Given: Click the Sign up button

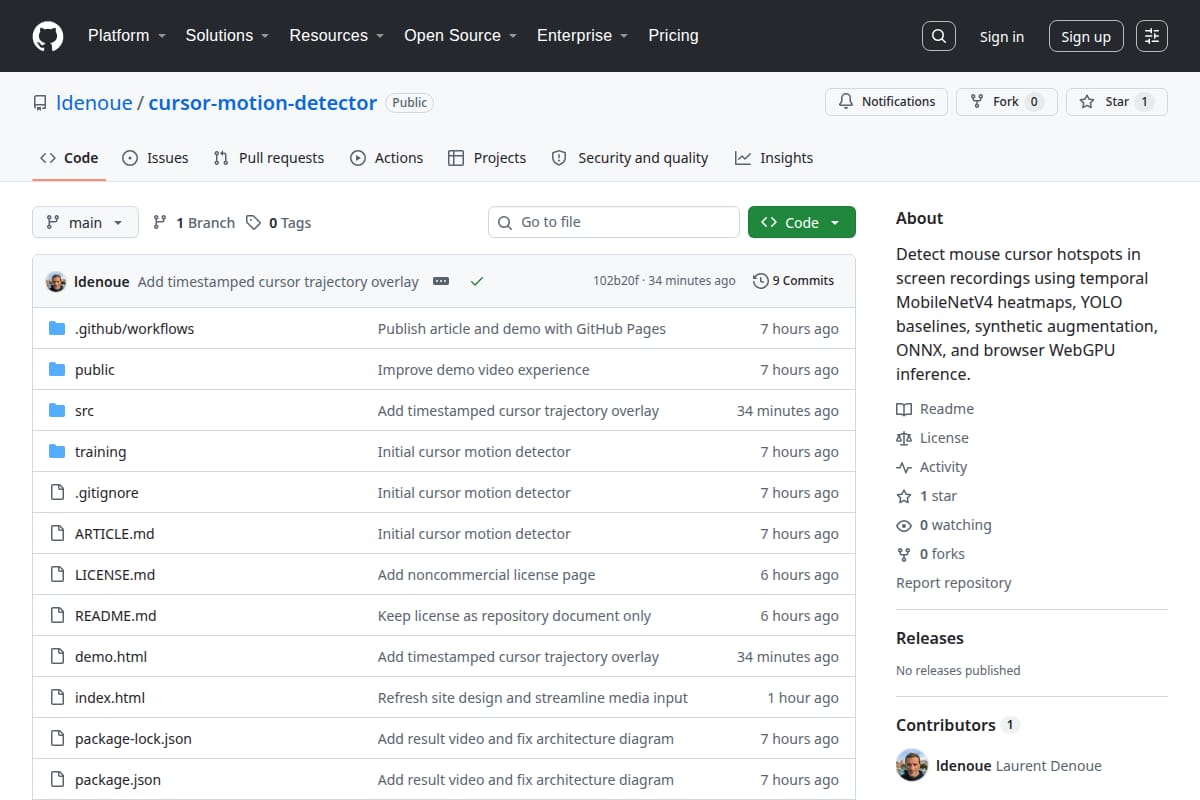Looking at the screenshot, I should (1086, 37).
